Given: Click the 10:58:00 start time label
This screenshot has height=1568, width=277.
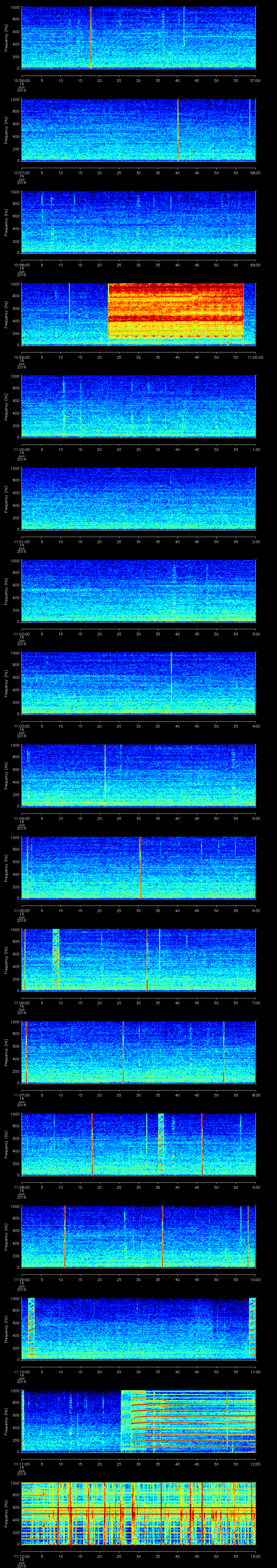Looking at the screenshot, I should 21,265.
